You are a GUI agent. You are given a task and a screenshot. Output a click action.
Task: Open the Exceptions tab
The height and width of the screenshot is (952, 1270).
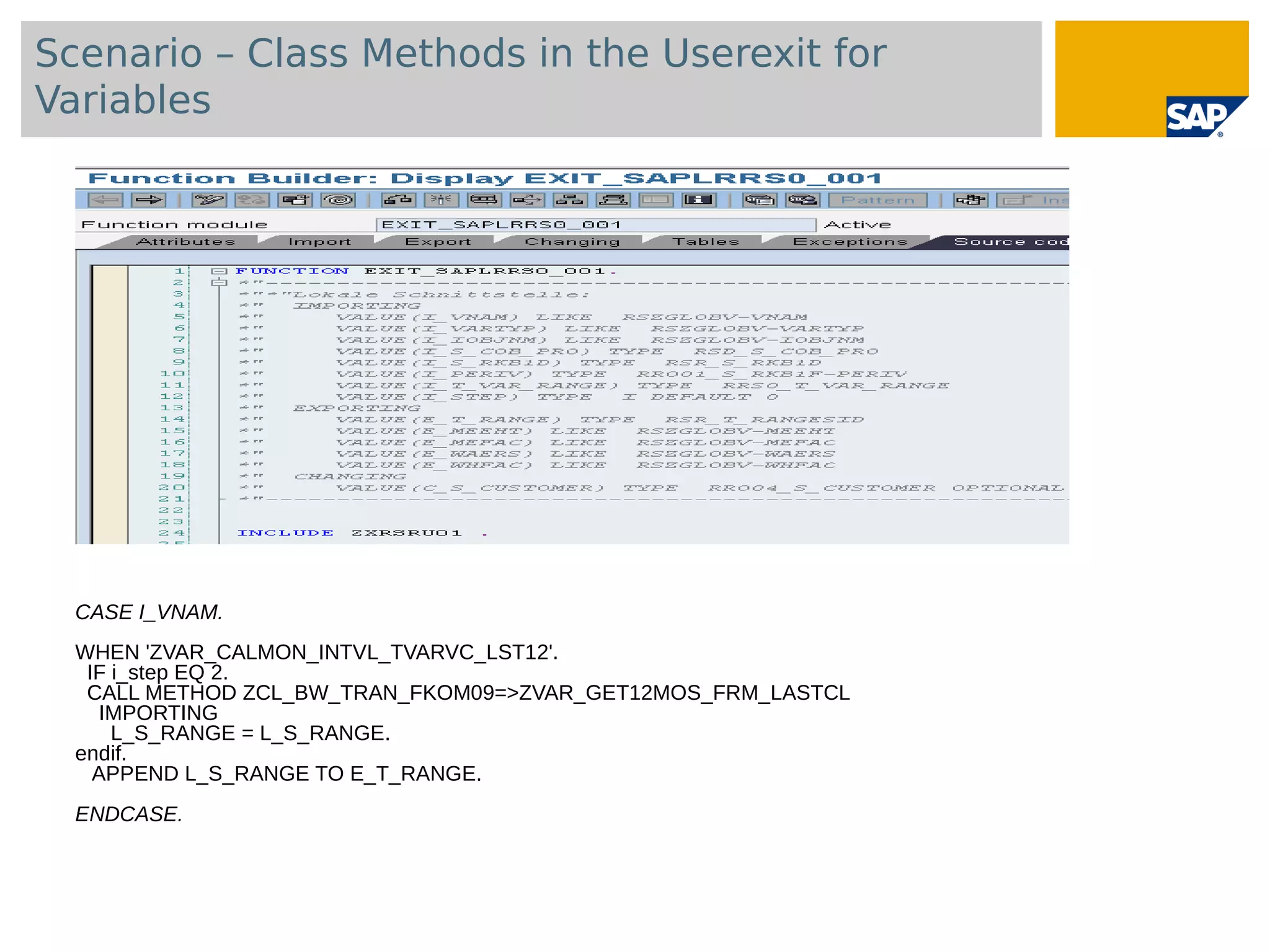[x=850, y=242]
